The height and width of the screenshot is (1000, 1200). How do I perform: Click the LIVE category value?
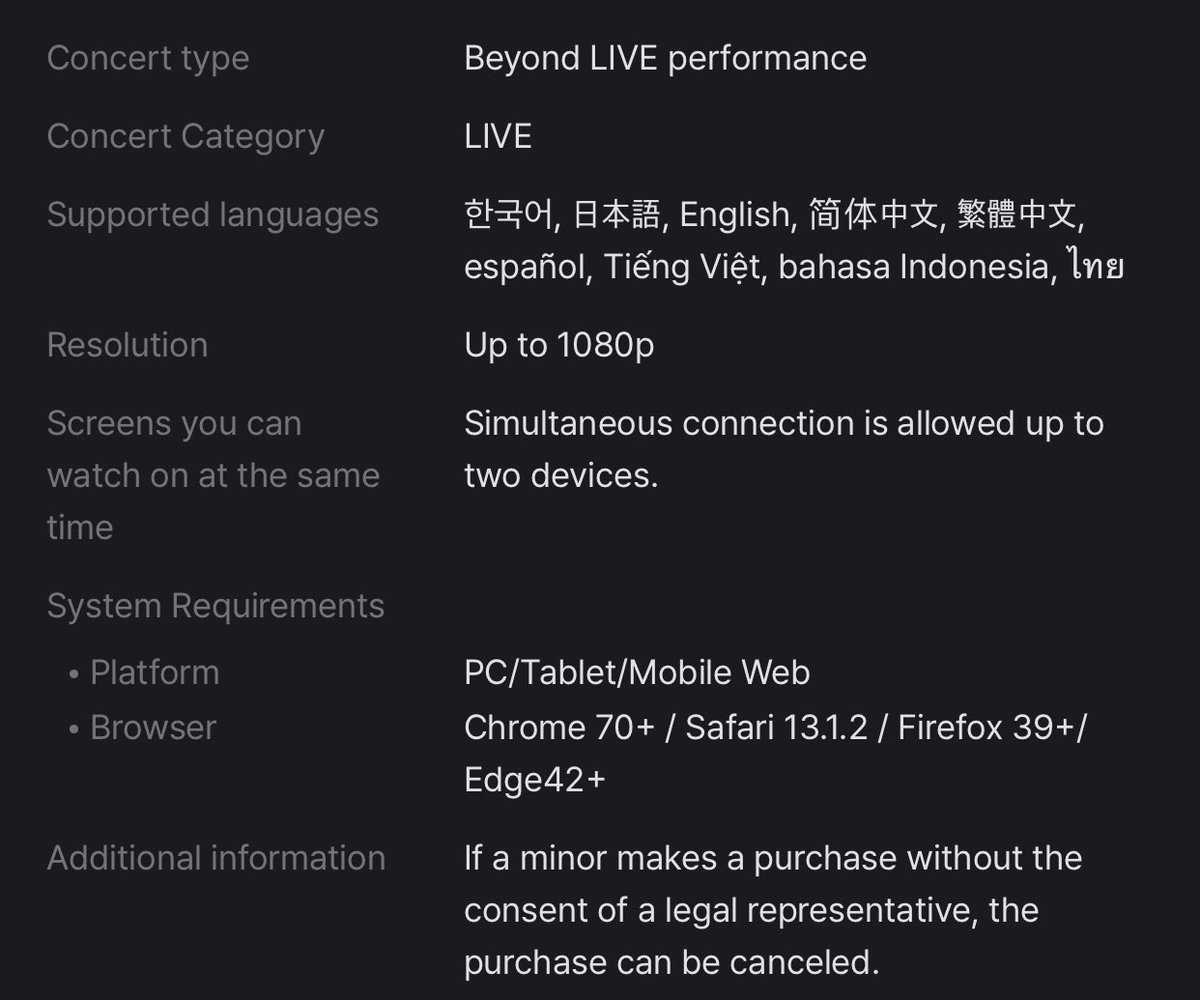pyautogui.click(x=498, y=136)
